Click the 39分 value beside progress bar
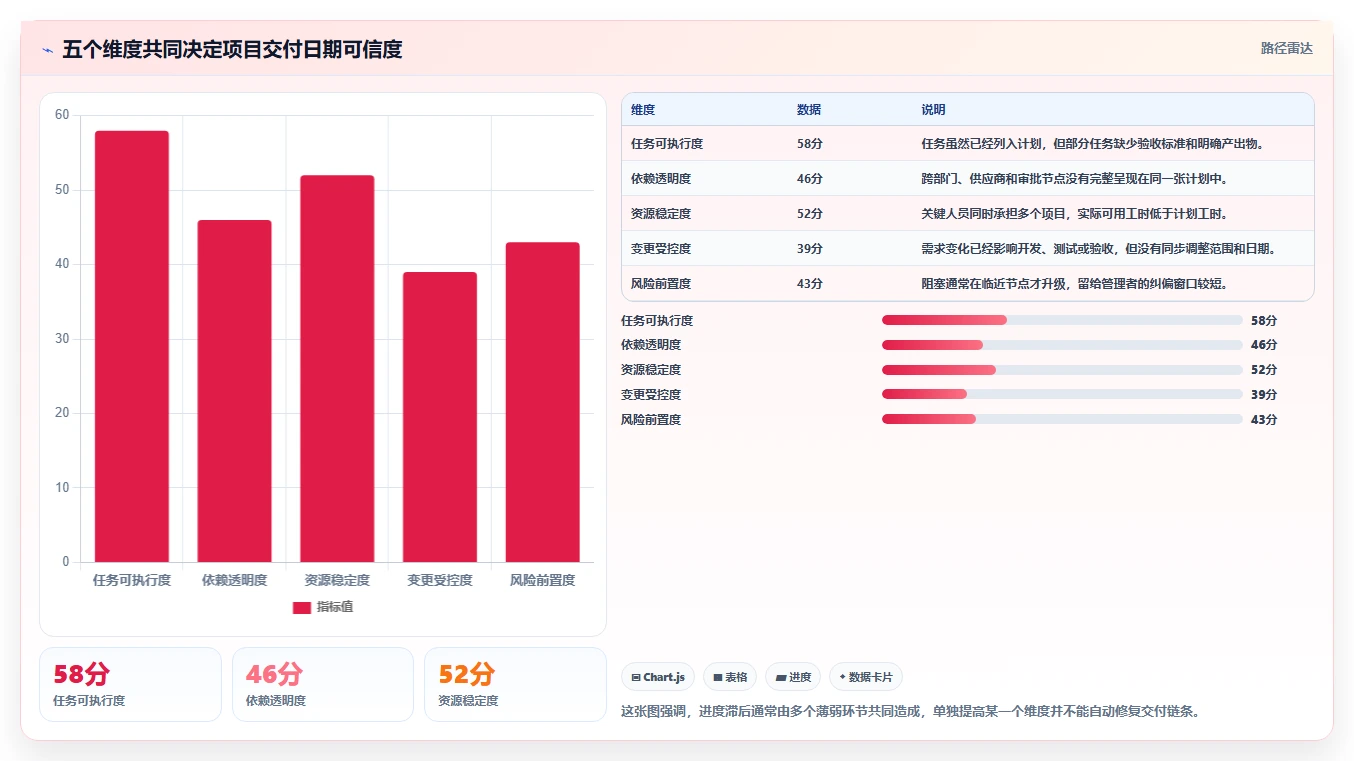The width and height of the screenshot is (1354, 761). tap(1264, 395)
